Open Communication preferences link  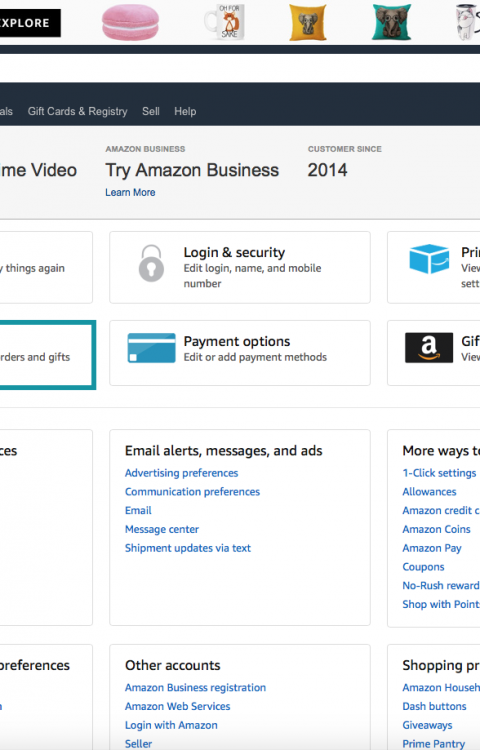tap(192, 492)
